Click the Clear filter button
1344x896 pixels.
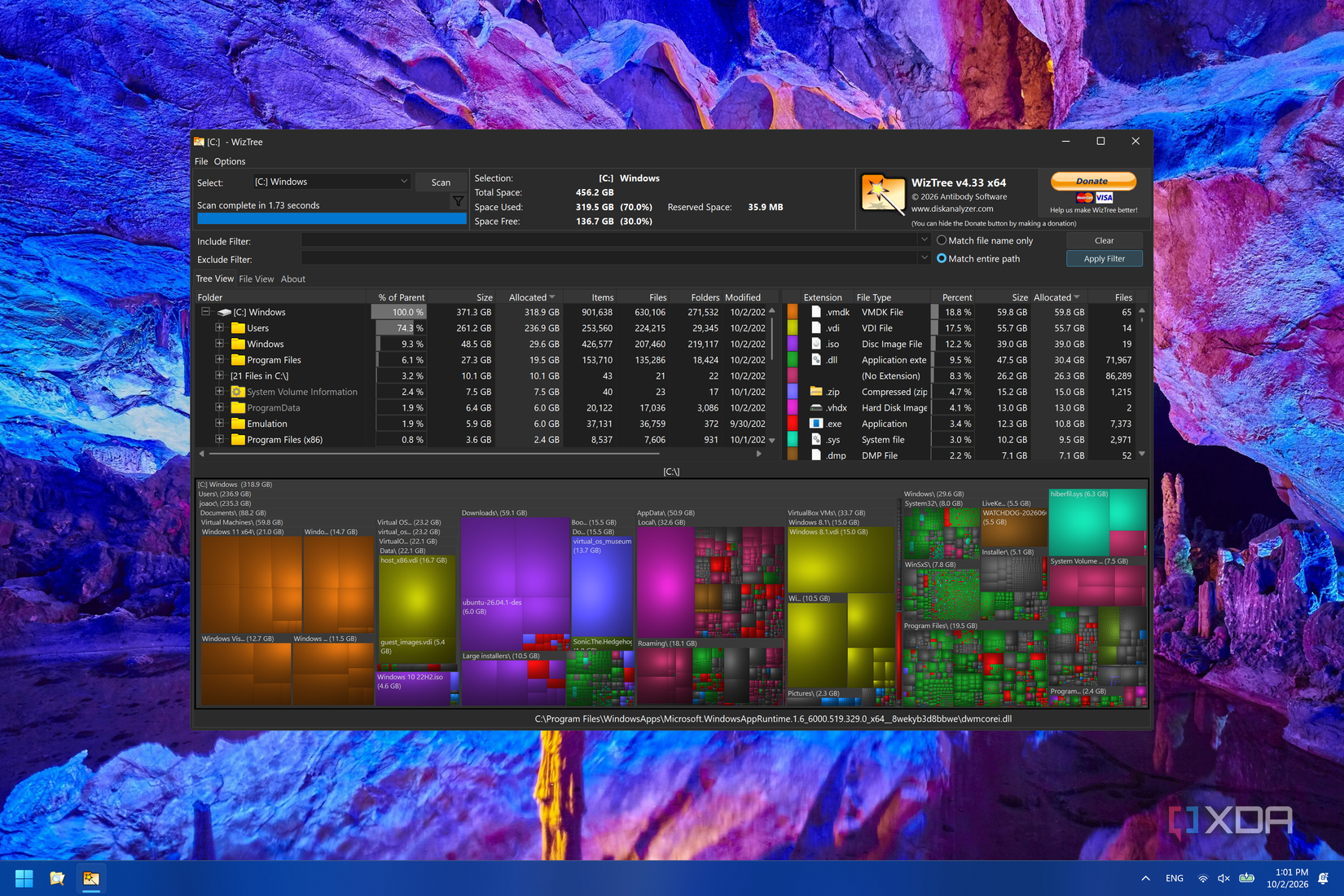click(1105, 240)
